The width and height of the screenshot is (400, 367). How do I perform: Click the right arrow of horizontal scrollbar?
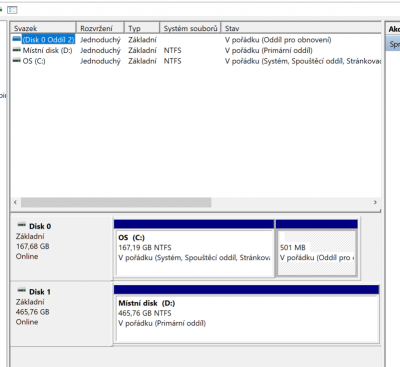coord(375,202)
